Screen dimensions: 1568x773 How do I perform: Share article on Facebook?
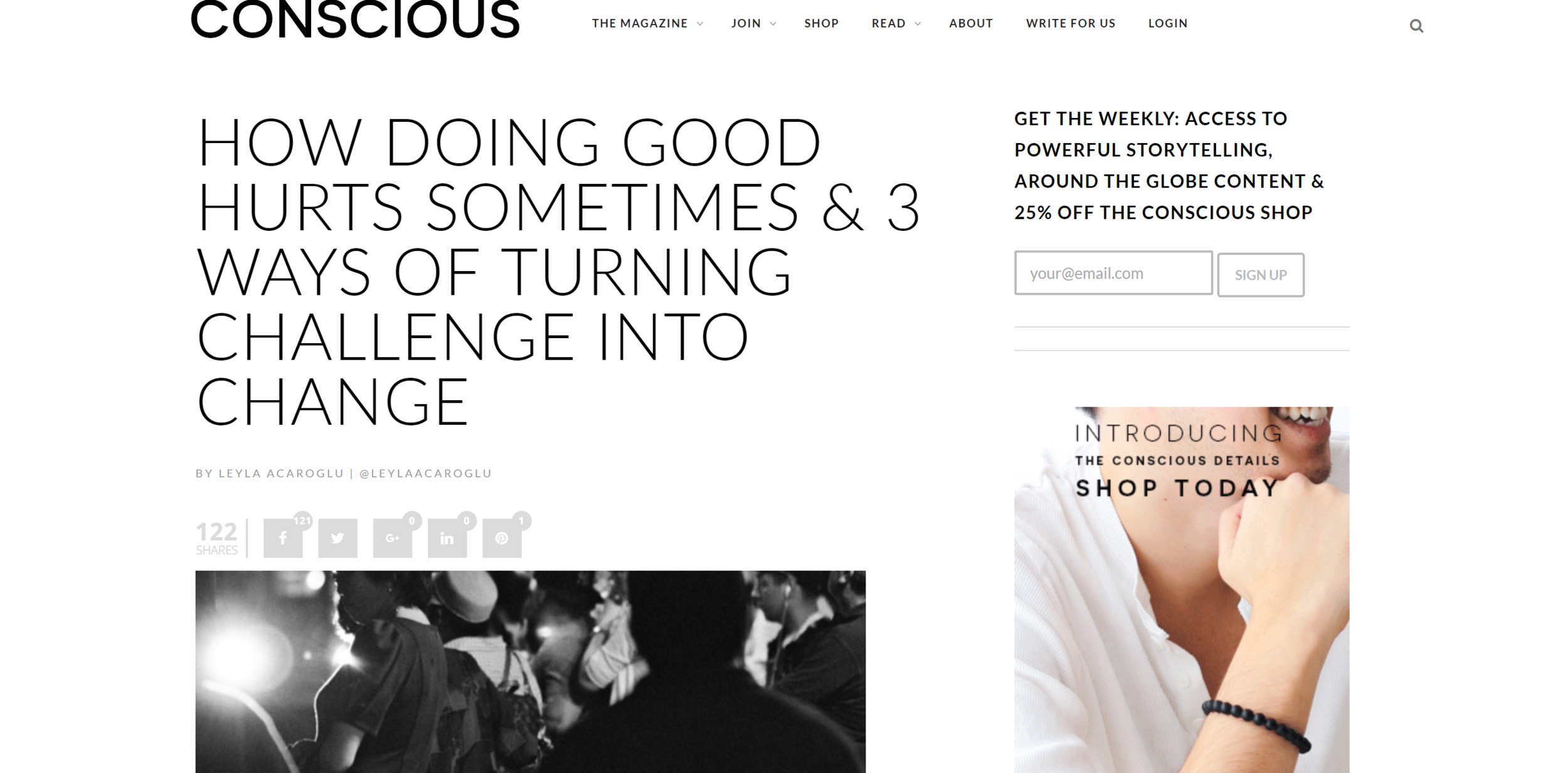point(283,538)
